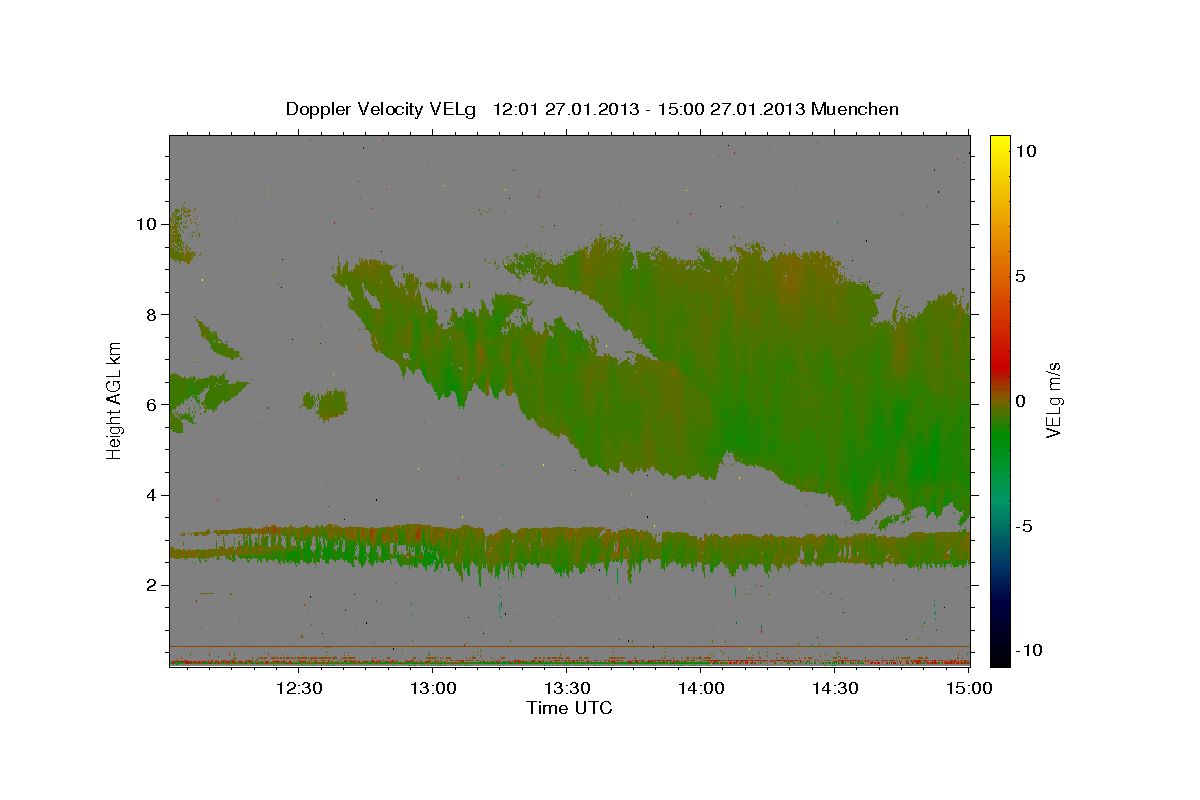Click the height tick label '2'

pos(152,585)
